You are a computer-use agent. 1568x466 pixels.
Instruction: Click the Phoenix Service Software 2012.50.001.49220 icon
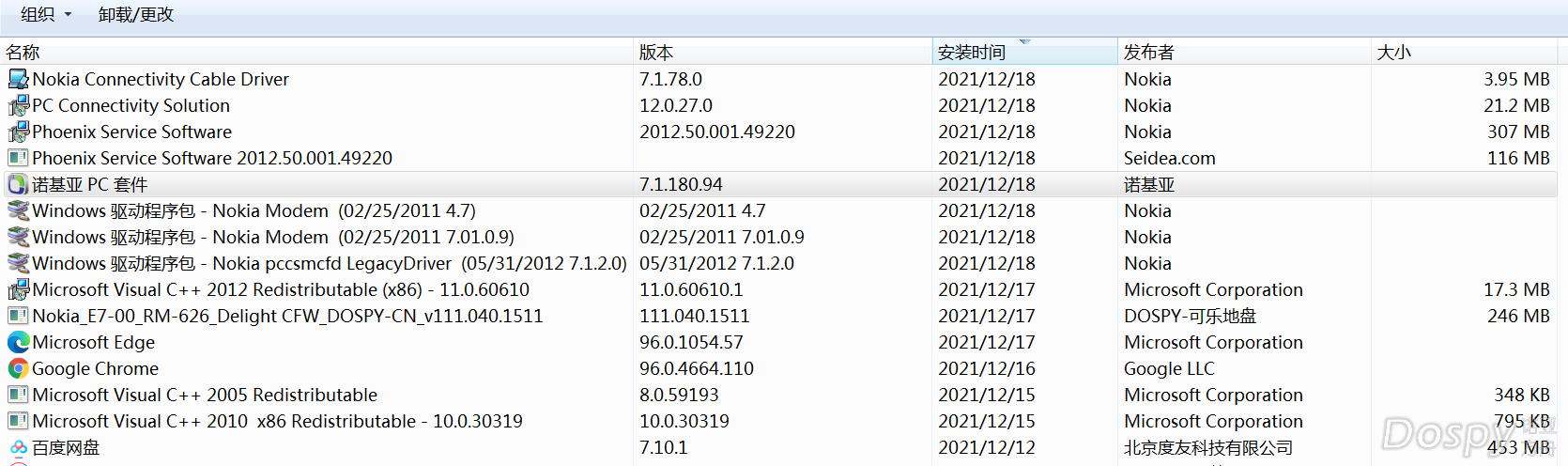(18, 158)
